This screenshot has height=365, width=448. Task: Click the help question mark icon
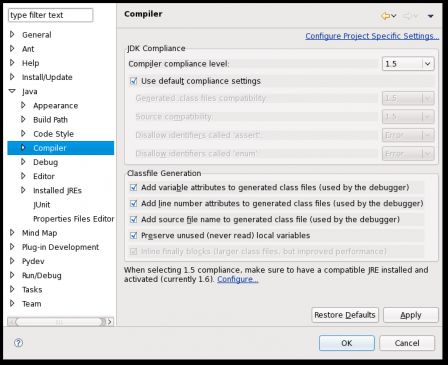pos(18,343)
